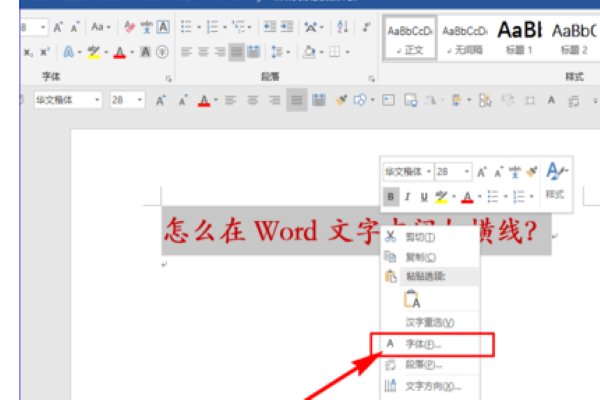The image size is (600, 400).
Task: Open the ribbon font size dropdown
Action: click(43, 27)
